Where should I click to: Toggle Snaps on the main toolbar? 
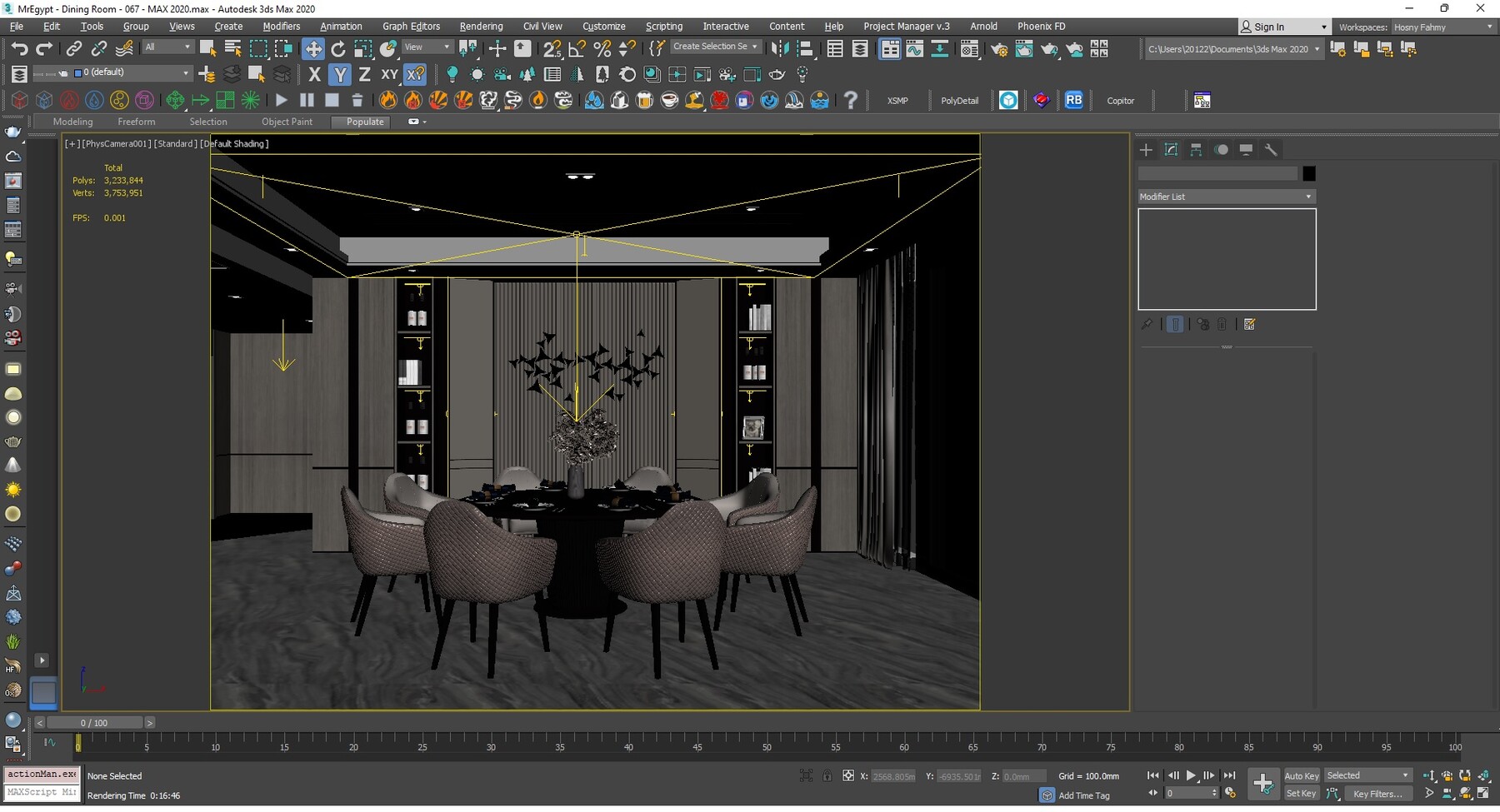coord(552,48)
